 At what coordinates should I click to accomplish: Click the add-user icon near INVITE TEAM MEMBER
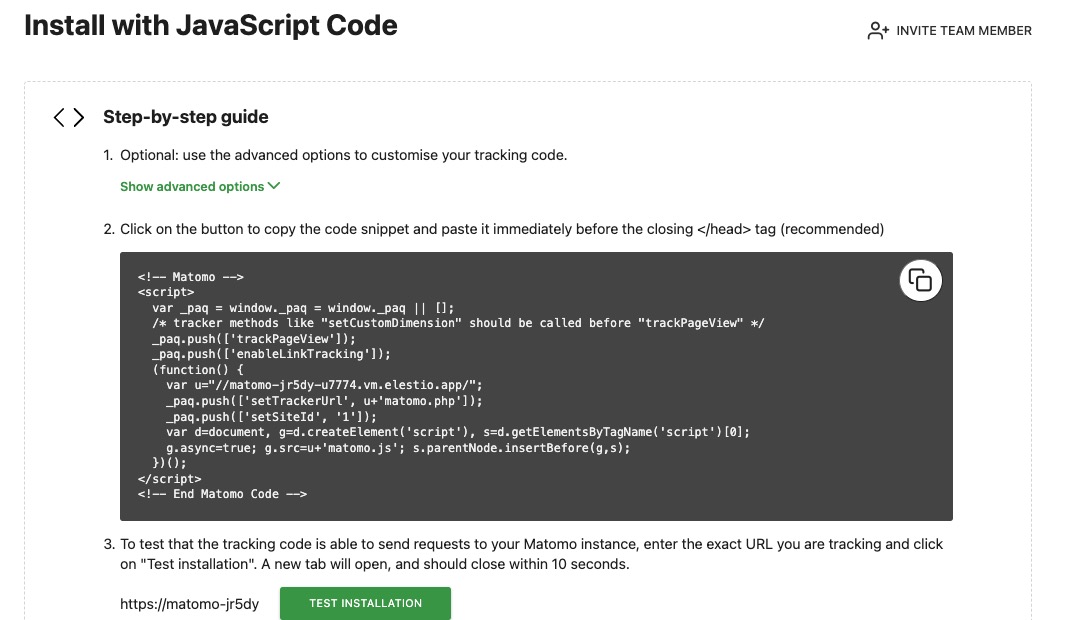pyautogui.click(x=876, y=30)
